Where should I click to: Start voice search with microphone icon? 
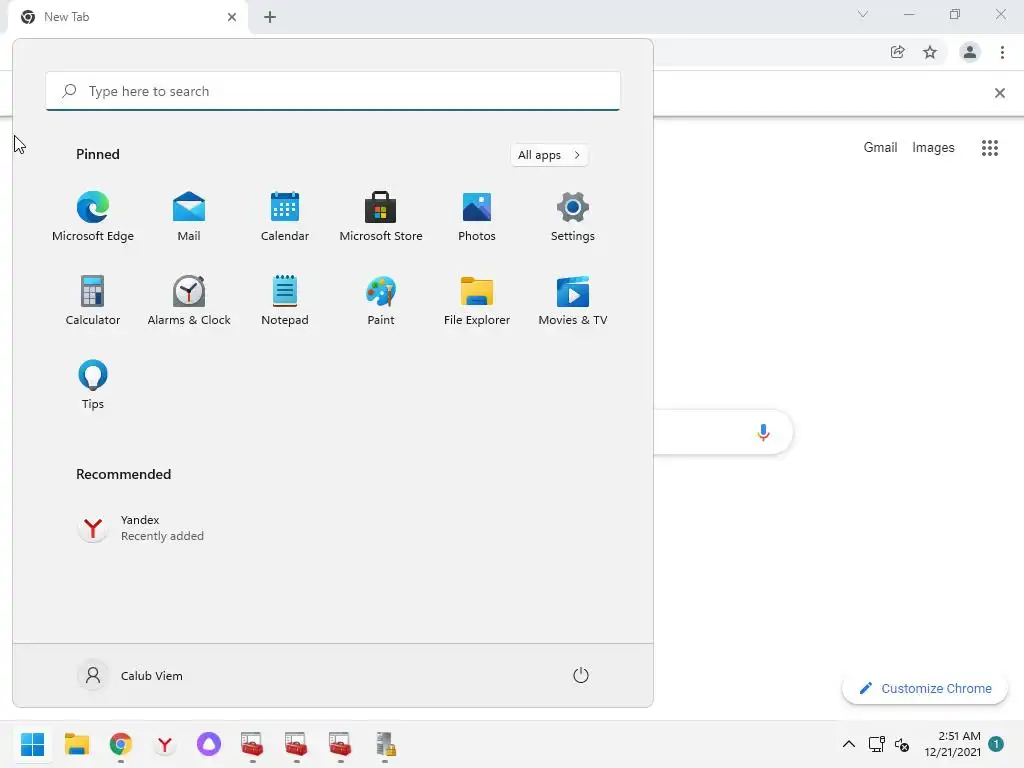(763, 432)
